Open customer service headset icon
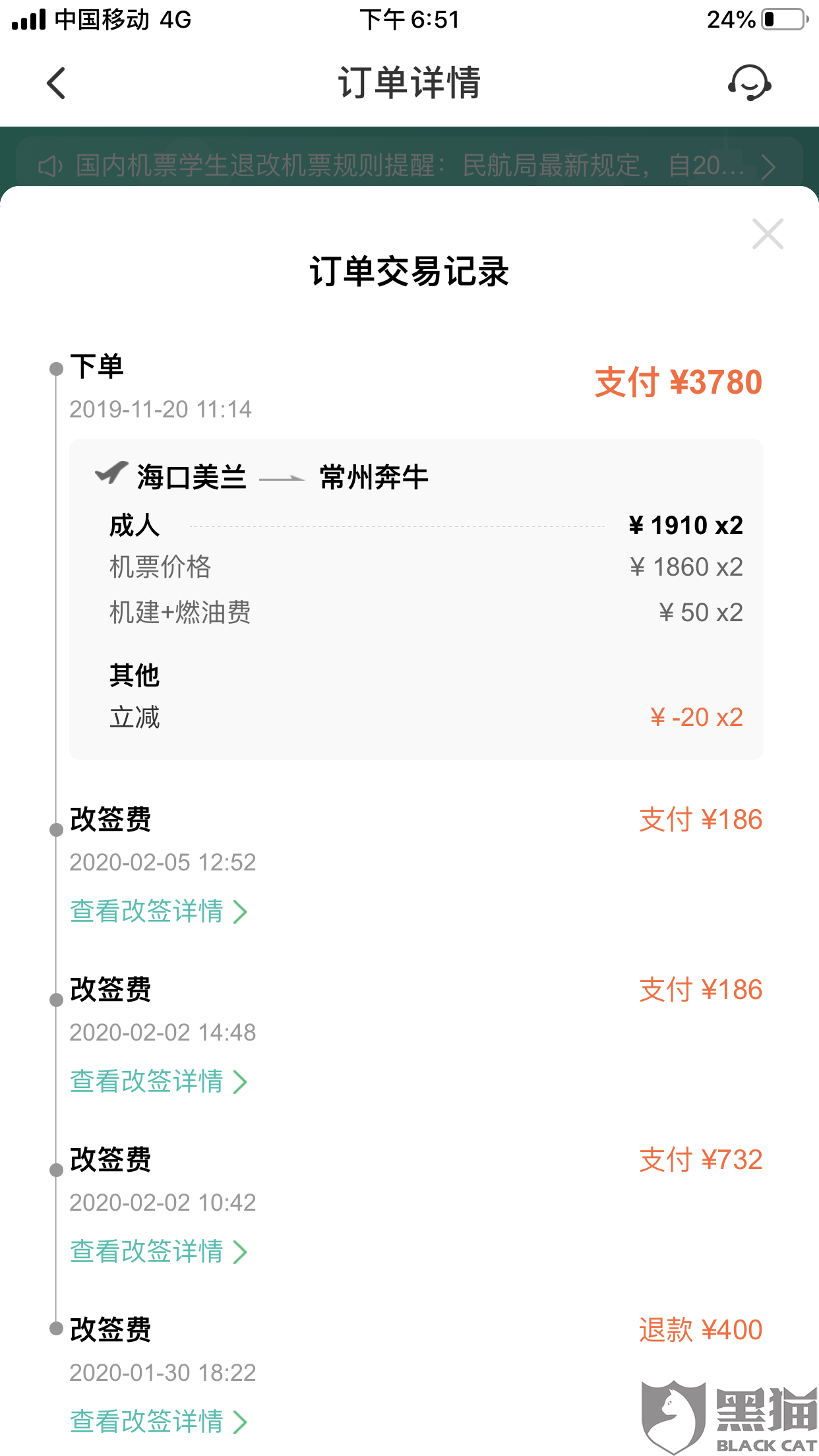The image size is (819, 1456). 750,83
